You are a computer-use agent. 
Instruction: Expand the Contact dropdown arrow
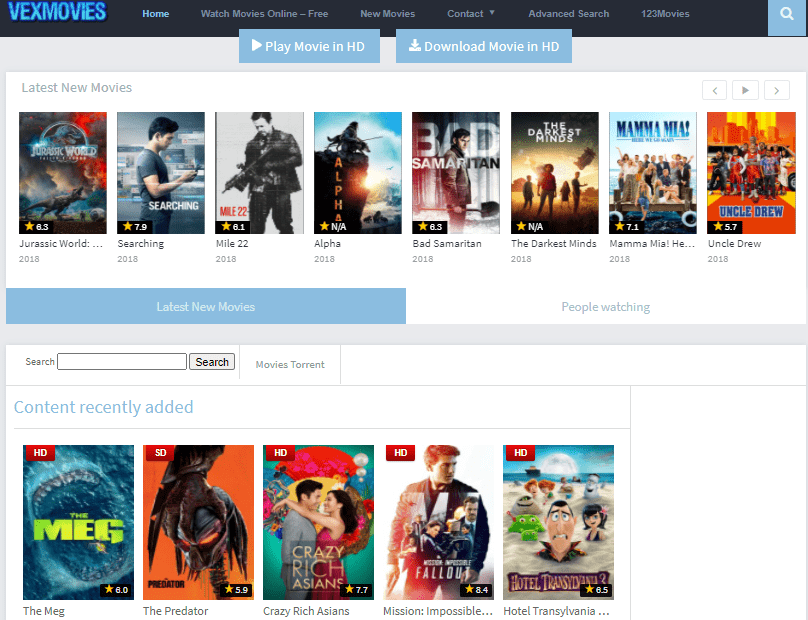point(492,12)
